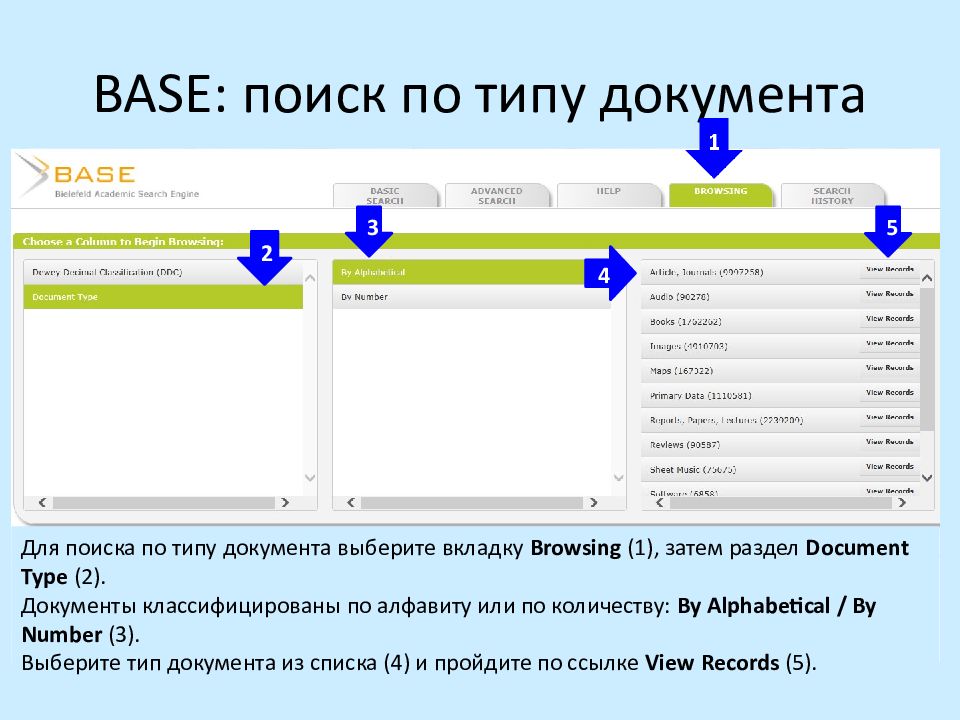Image resolution: width=960 pixels, height=720 pixels.
Task: Click scroll left arrow in middle column
Action: pyautogui.click(x=351, y=503)
